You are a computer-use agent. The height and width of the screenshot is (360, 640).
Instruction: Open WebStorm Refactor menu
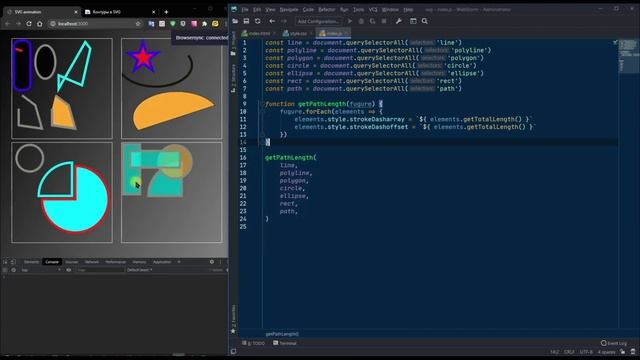tap(327, 9)
